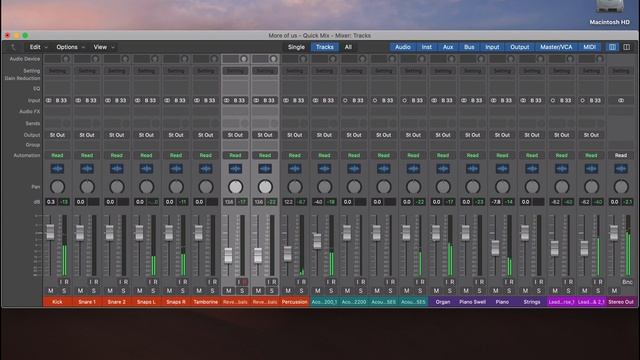Toggle the Inst channel filter button

tap(427, 47)
